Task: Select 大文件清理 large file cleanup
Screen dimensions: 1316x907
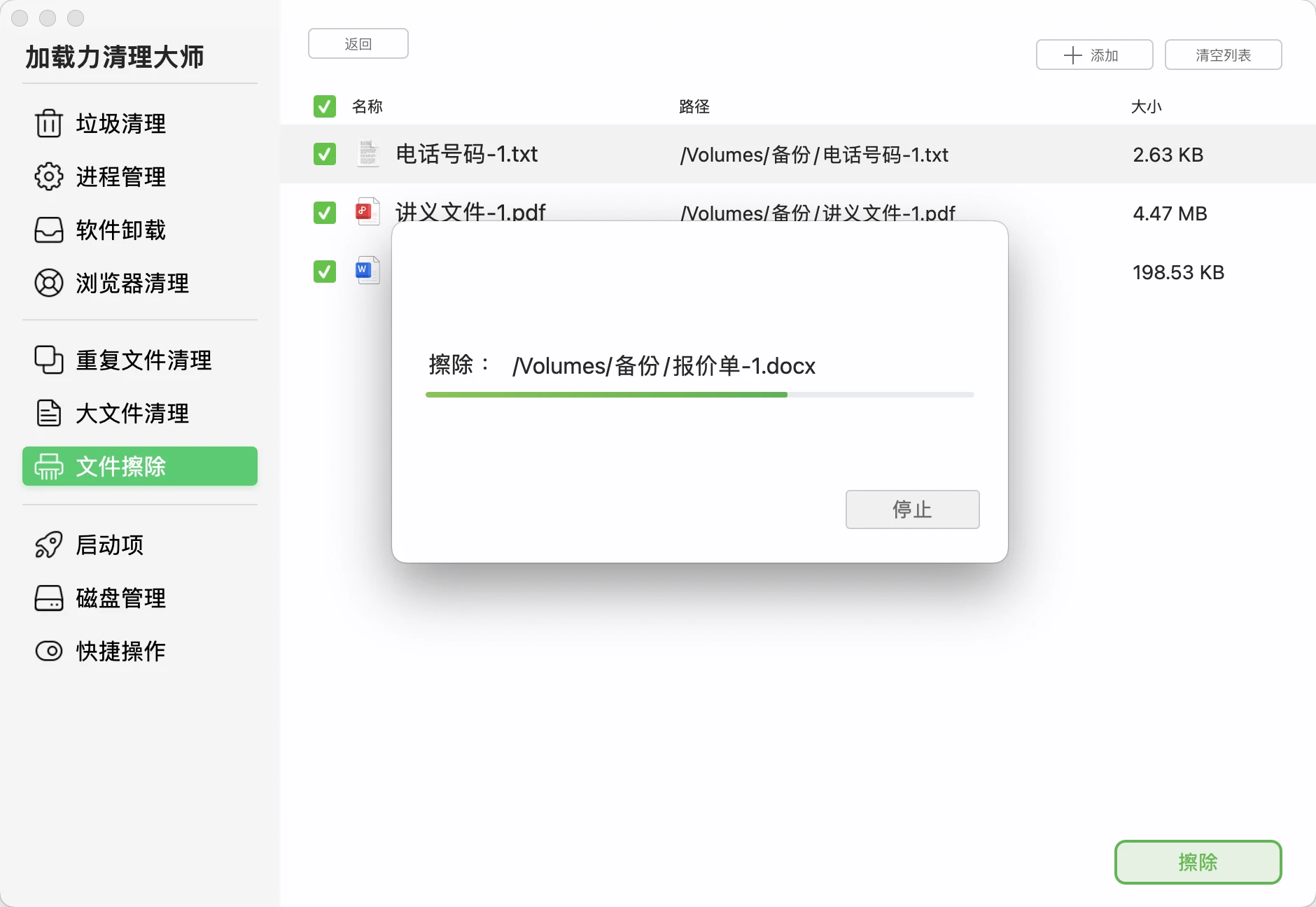Action: 131,414
